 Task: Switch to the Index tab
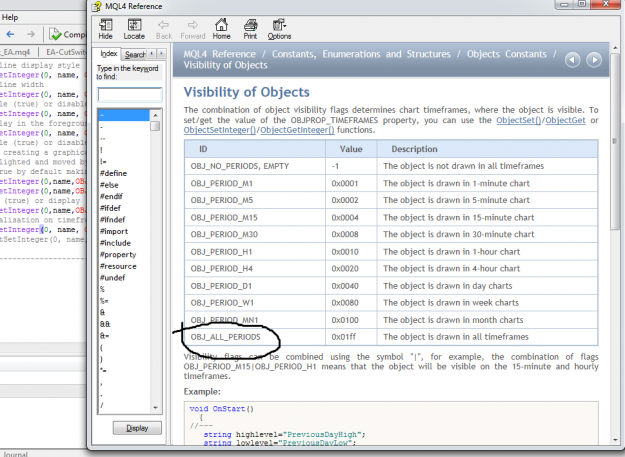pos(108,53)
